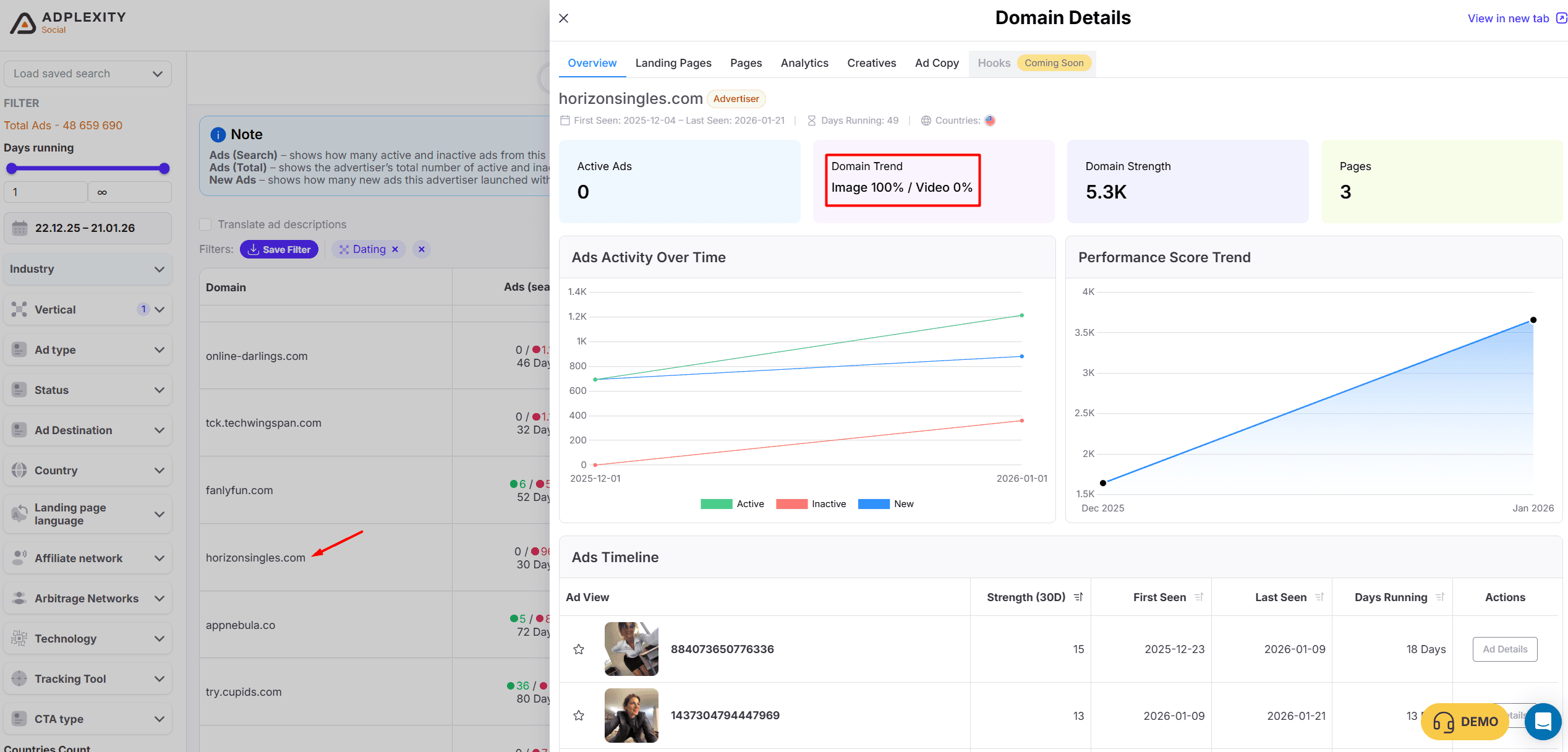Open the chat support bubble icon
1568x752 pixels.
(1543, 721)
